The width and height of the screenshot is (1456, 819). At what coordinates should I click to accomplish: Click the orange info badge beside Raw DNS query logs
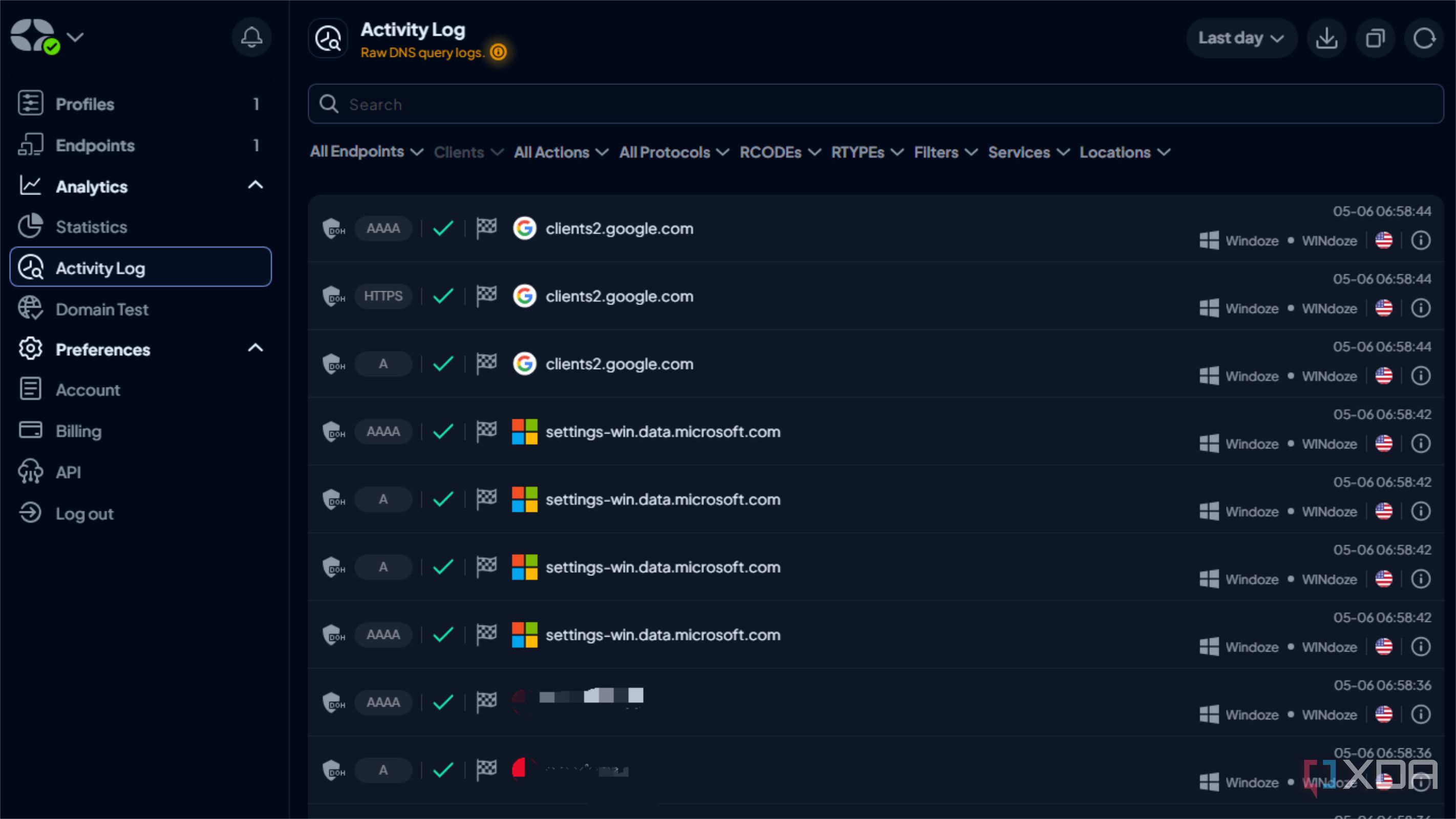pos(499,52)
